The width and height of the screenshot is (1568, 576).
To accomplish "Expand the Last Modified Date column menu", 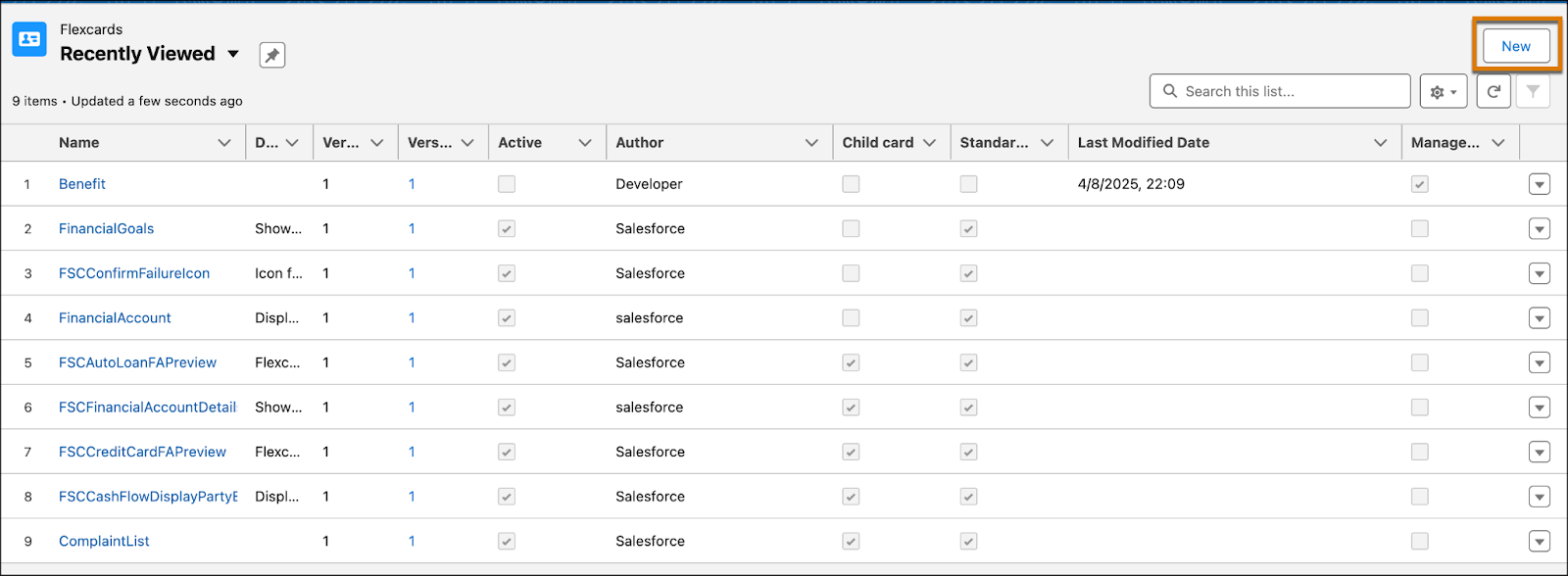I will 1381,143.
